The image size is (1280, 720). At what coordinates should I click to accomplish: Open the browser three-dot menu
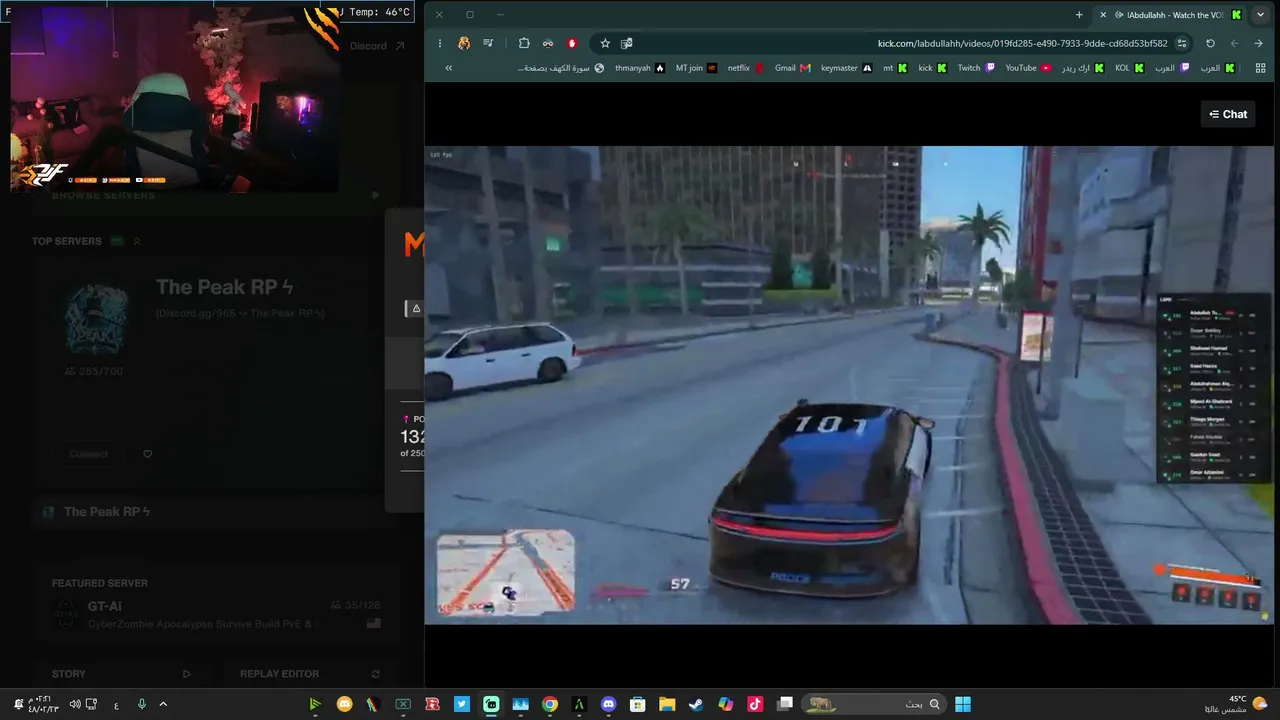click(x=439, y=44)
